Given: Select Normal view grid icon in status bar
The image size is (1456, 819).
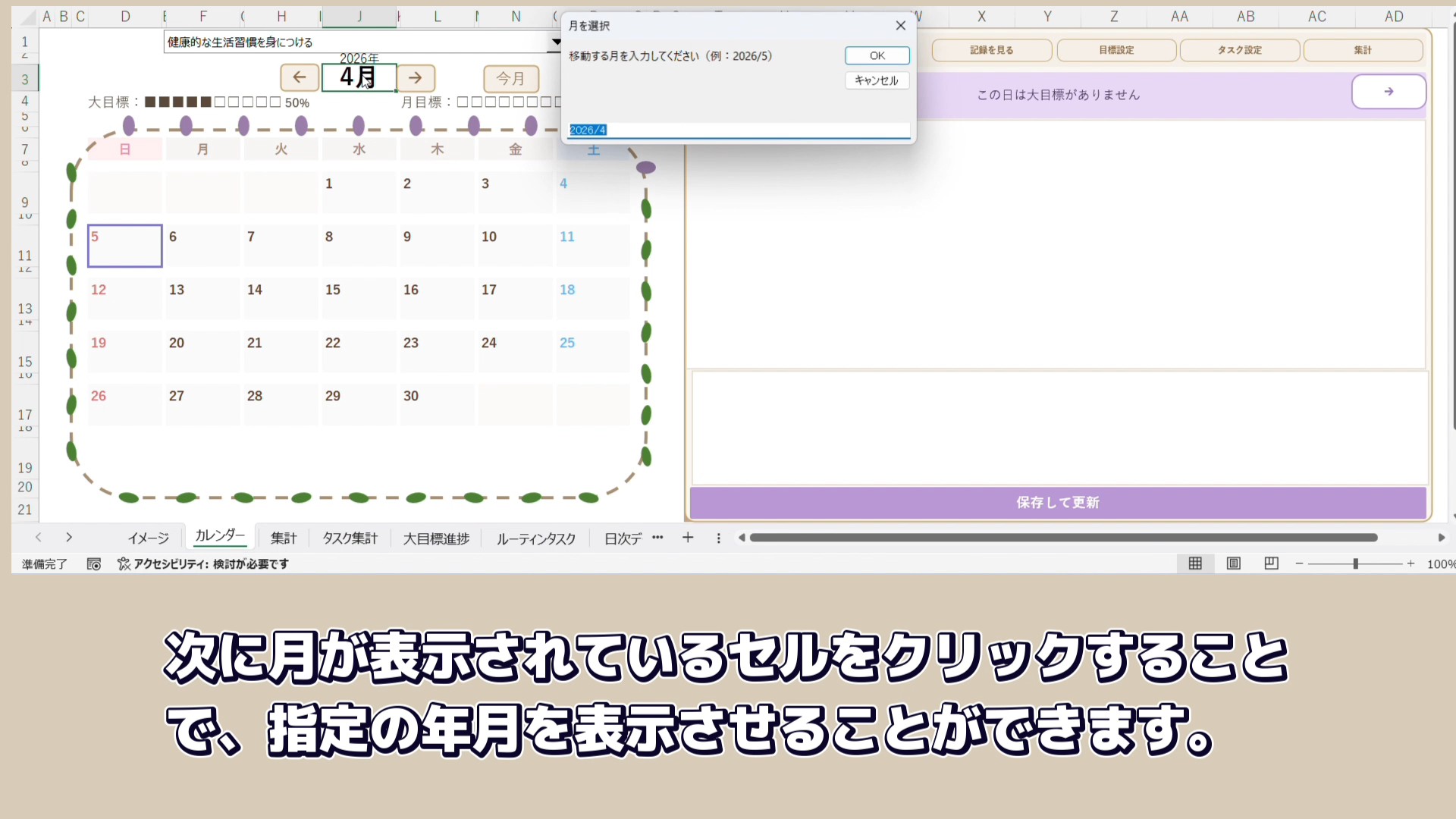Looking at the screenshot, I should (1195, 563).
